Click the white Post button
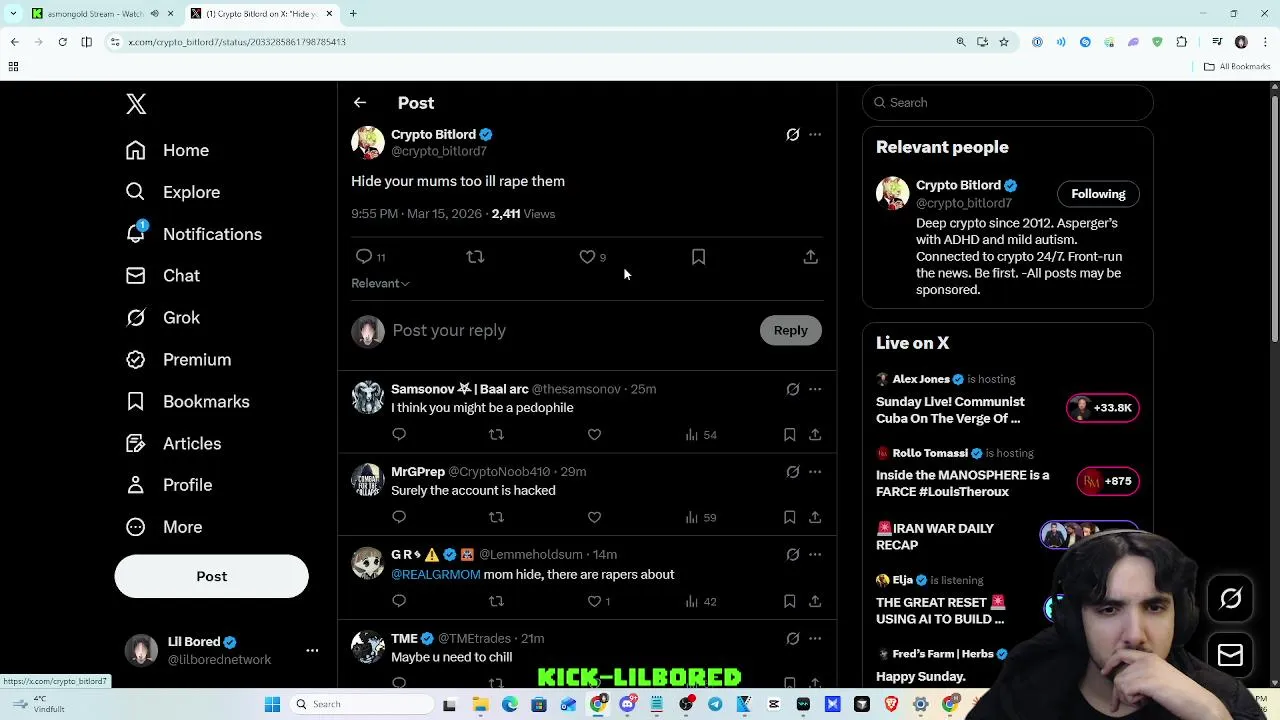 point(211,576)
